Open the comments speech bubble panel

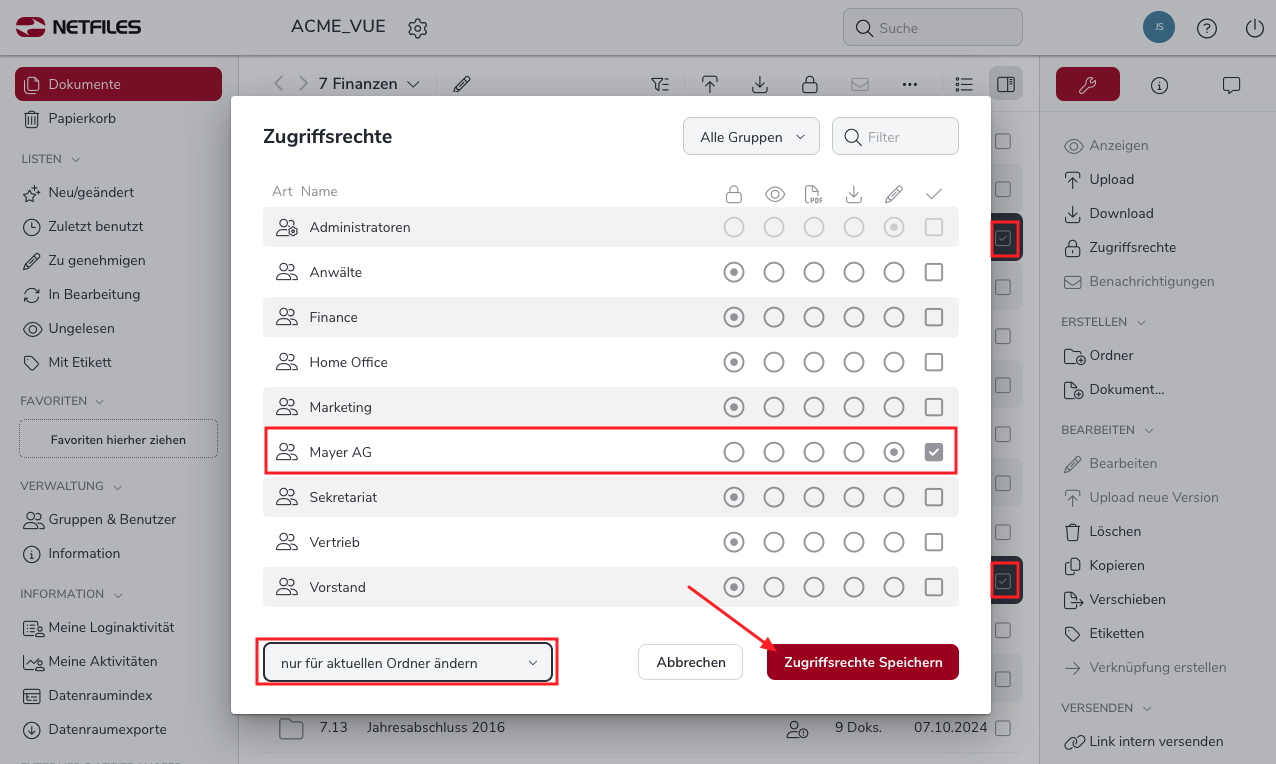1231,85
